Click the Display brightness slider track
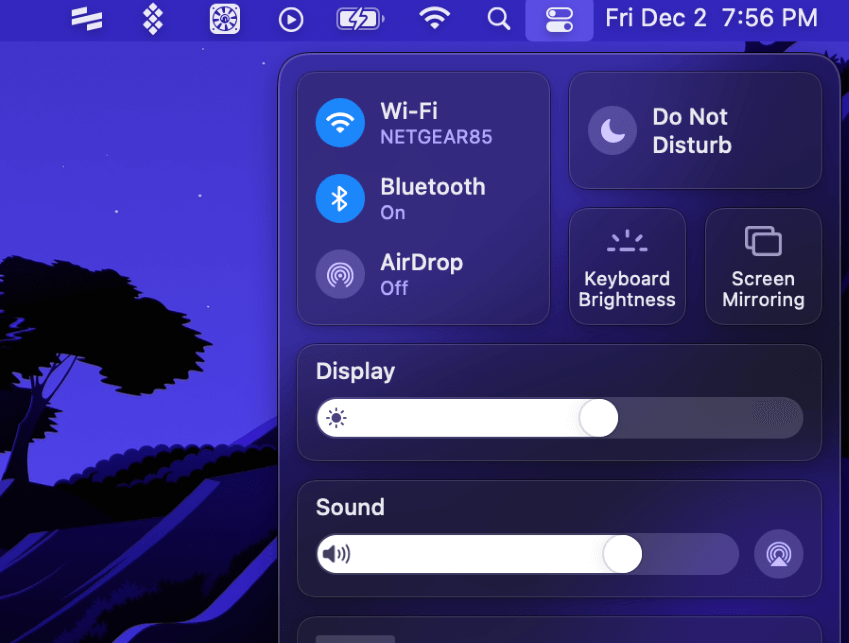 tap(560, 418)
